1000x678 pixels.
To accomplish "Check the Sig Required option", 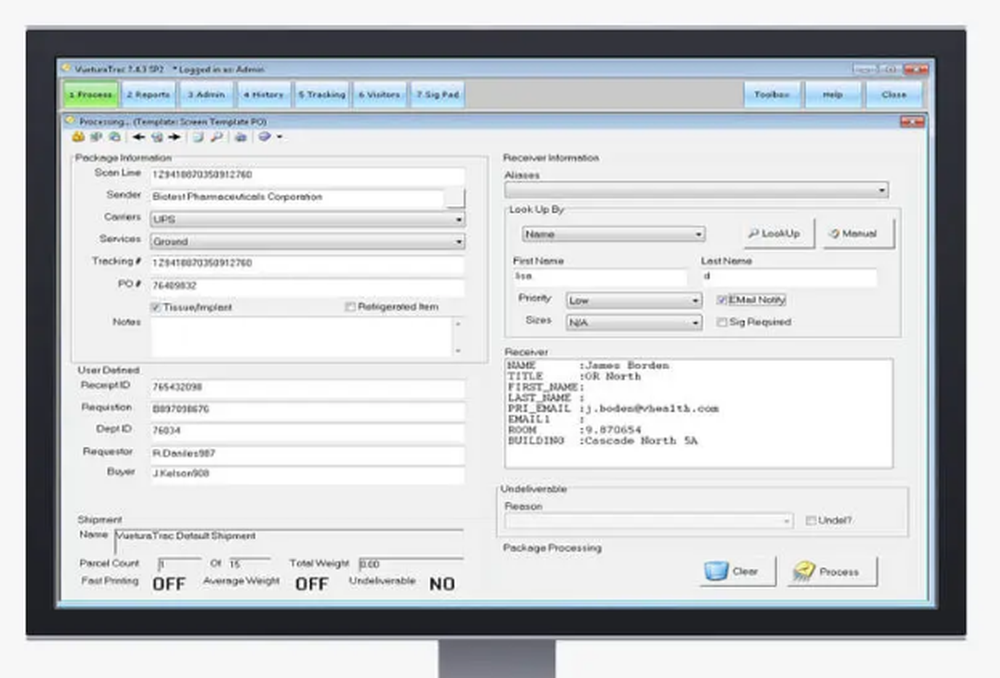I will pos(723,322).
